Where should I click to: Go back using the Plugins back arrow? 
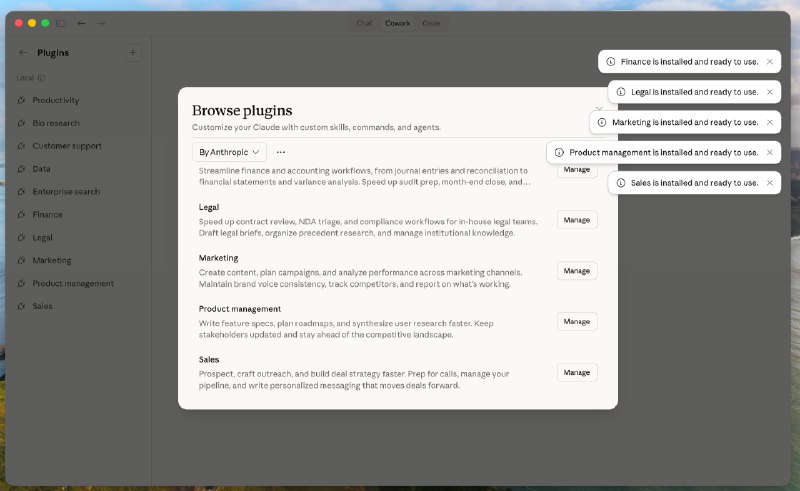[23, 52]
